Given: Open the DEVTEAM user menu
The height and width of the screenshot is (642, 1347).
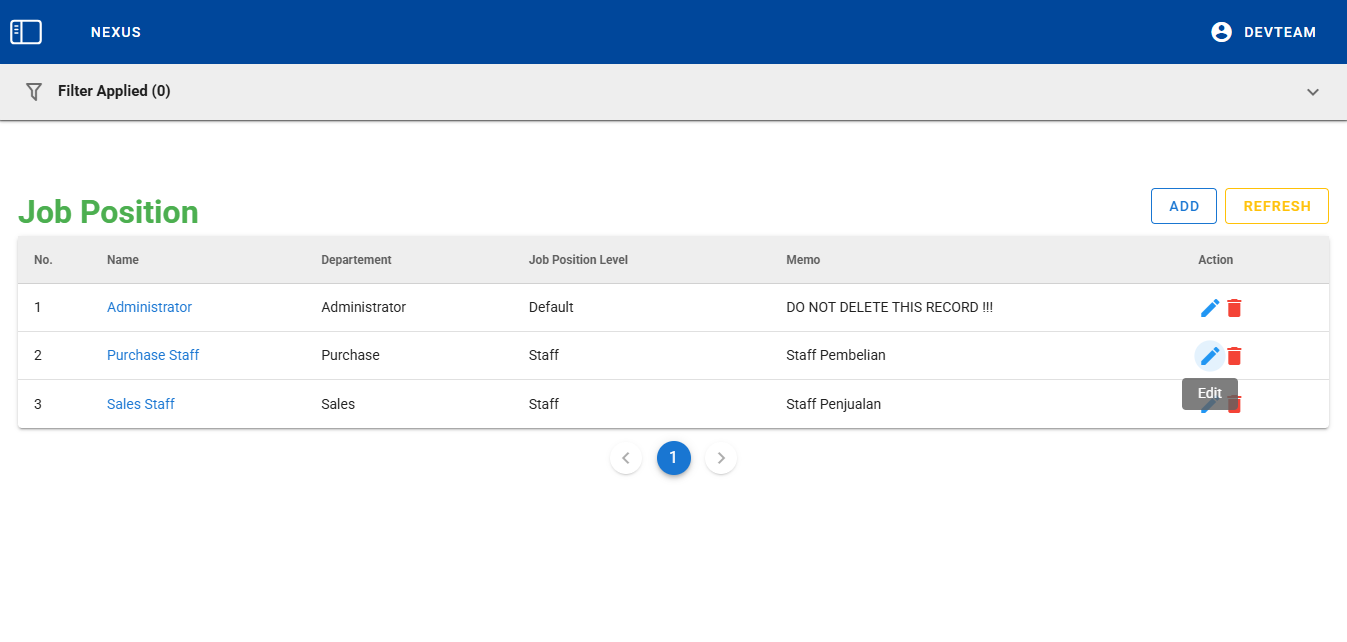Looking at the screenshot, I should tap(1279, 32).
